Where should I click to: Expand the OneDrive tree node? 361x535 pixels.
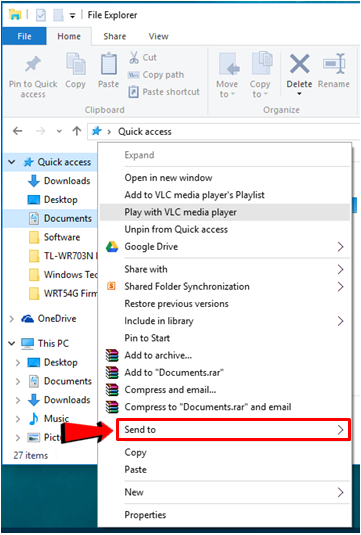12,319
